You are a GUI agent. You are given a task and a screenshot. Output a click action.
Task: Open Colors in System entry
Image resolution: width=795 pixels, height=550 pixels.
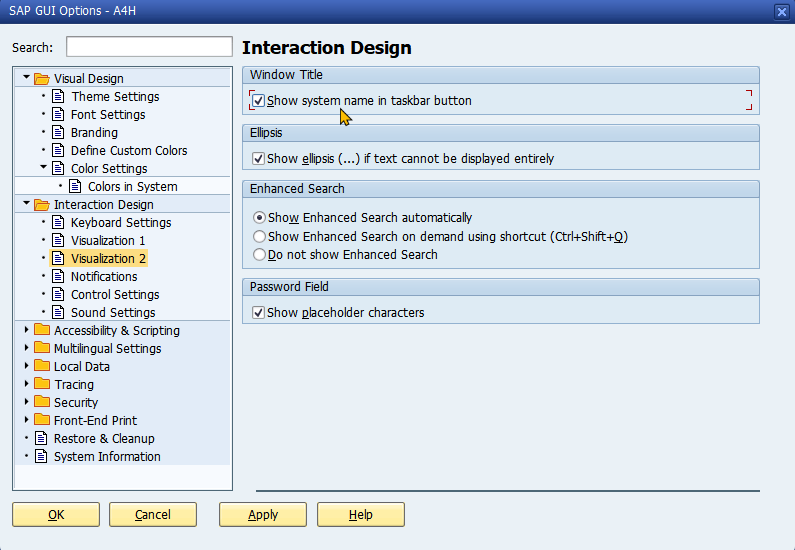click(132, 187)
